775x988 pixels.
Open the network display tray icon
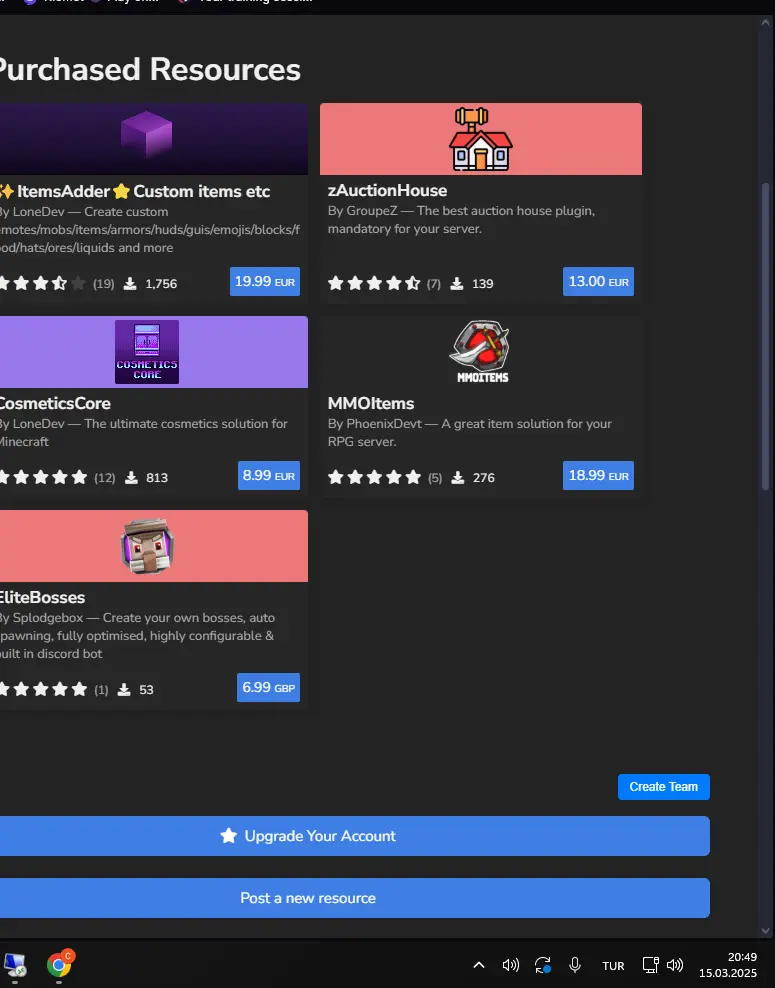pyautogui.click(x=650, y=965)
